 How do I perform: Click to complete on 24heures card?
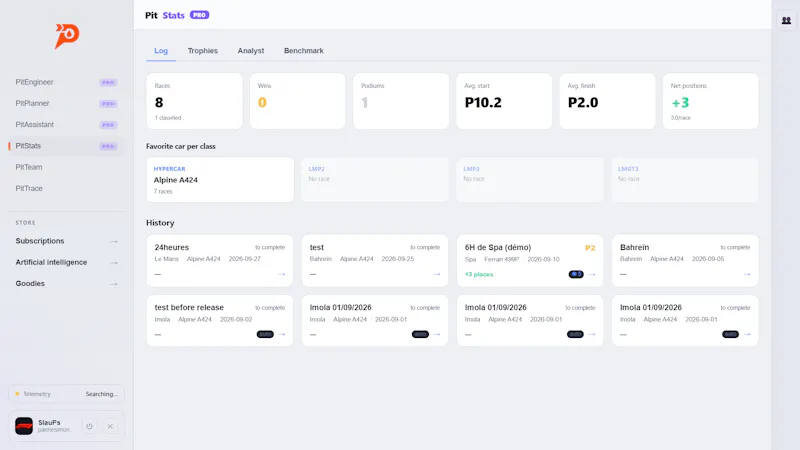click(270, 247)
